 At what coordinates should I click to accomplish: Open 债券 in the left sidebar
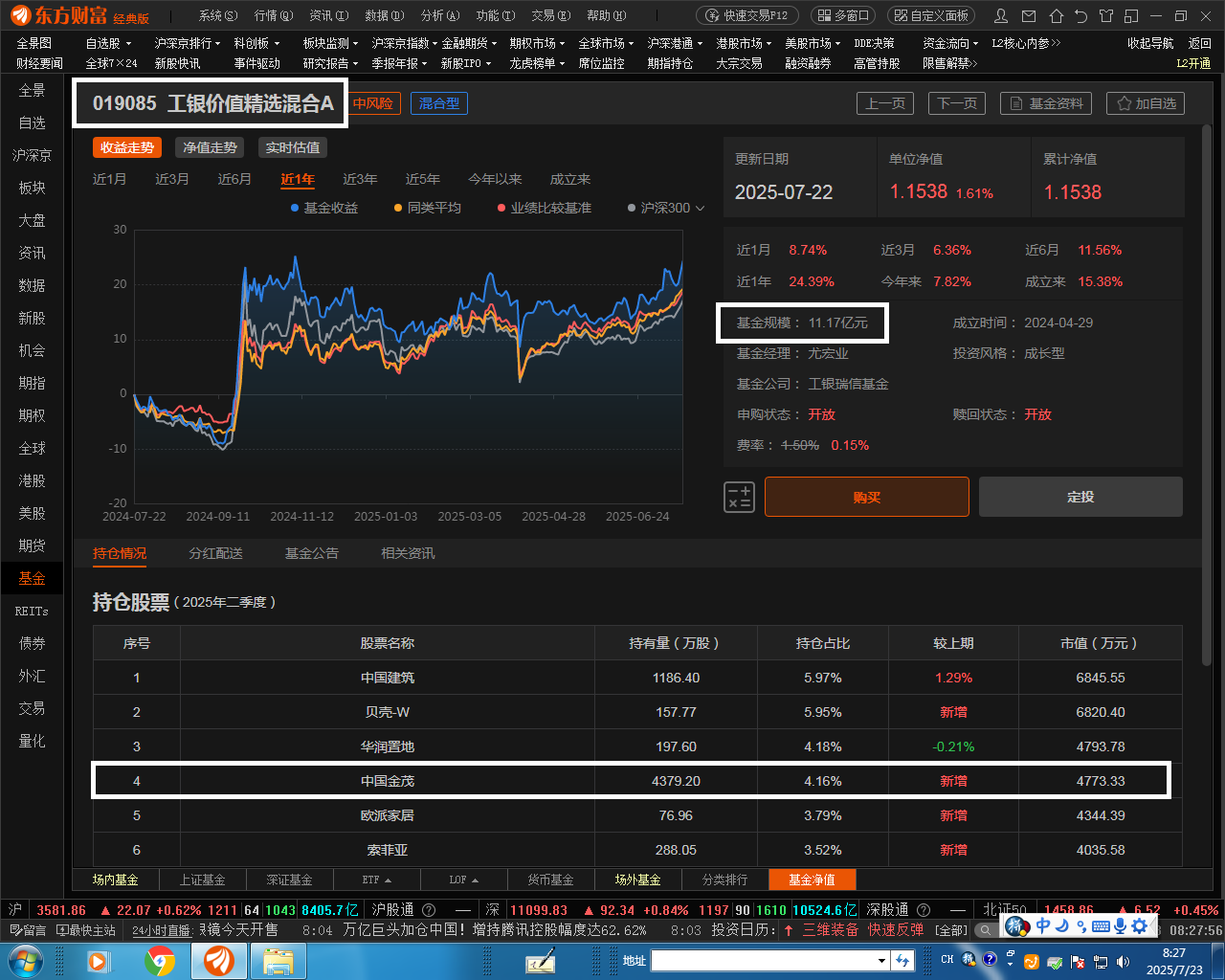click(x=32, y=643)
